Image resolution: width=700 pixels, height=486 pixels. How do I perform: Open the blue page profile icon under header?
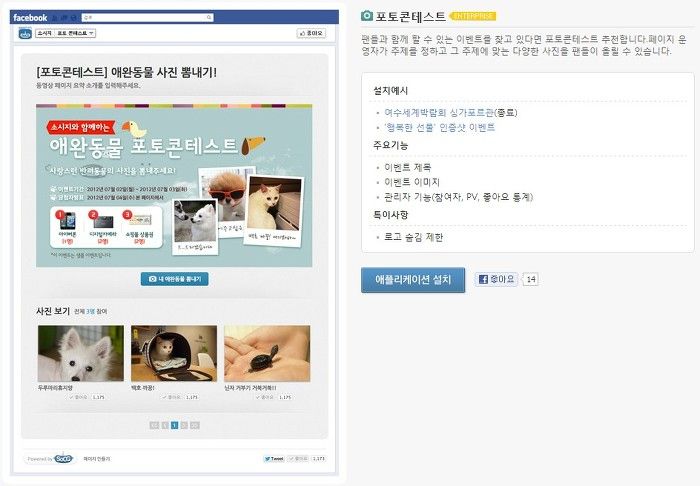point(25,33)
